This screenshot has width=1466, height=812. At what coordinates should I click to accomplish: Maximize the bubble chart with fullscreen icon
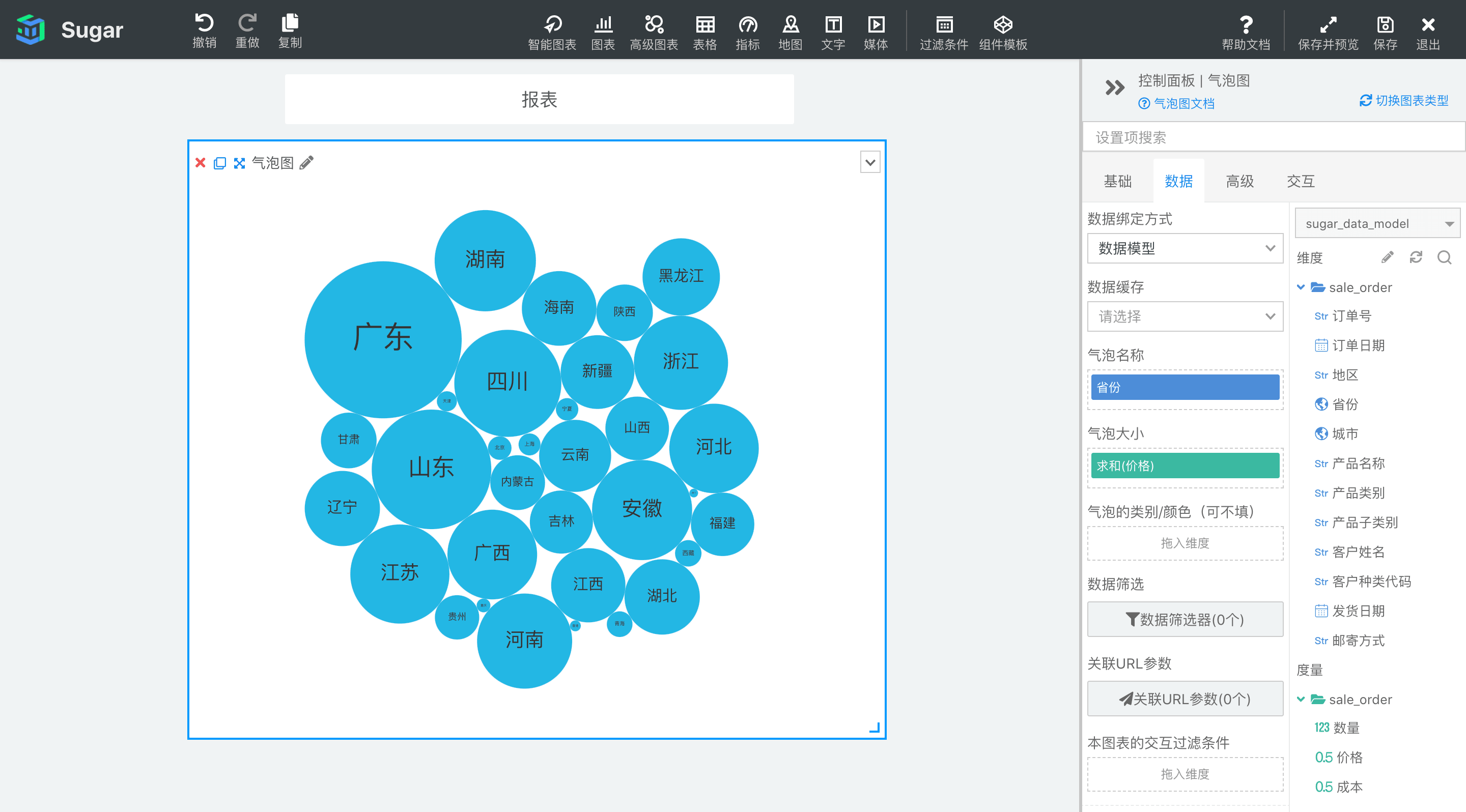[x=240, y=163]
